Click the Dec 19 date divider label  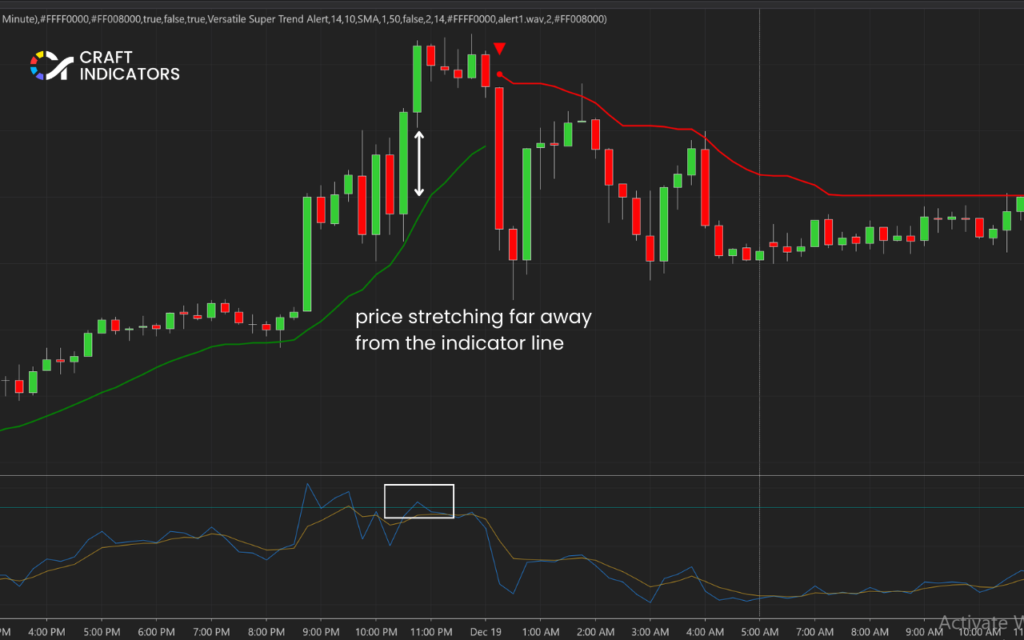485,632
